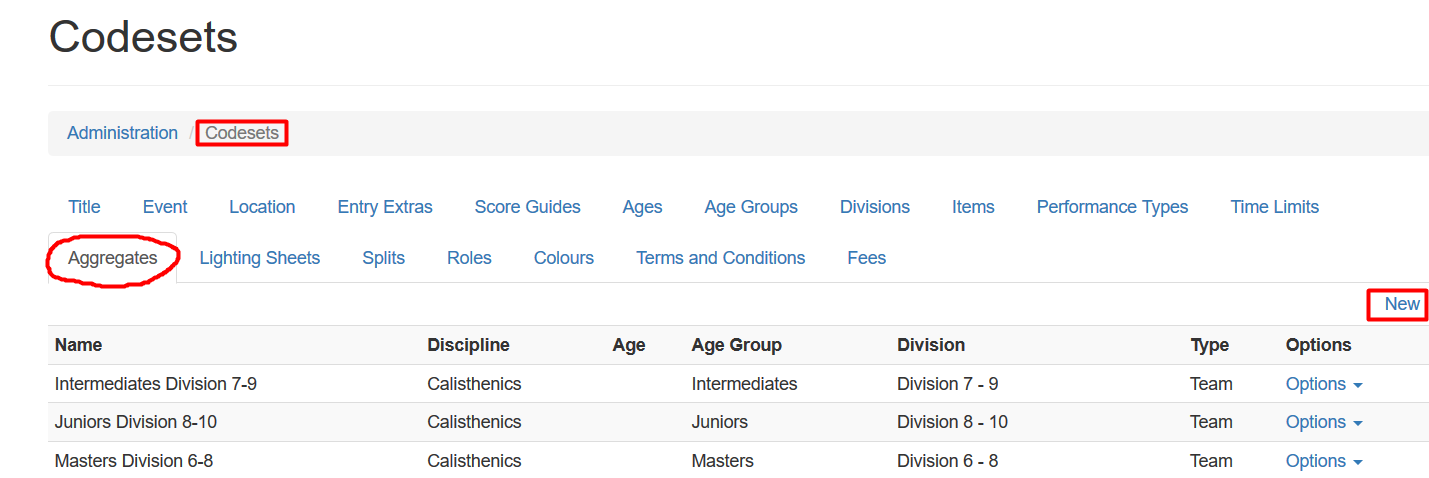
Task: Switch to the Terms and Conditions tab
Action: (721, 258)
